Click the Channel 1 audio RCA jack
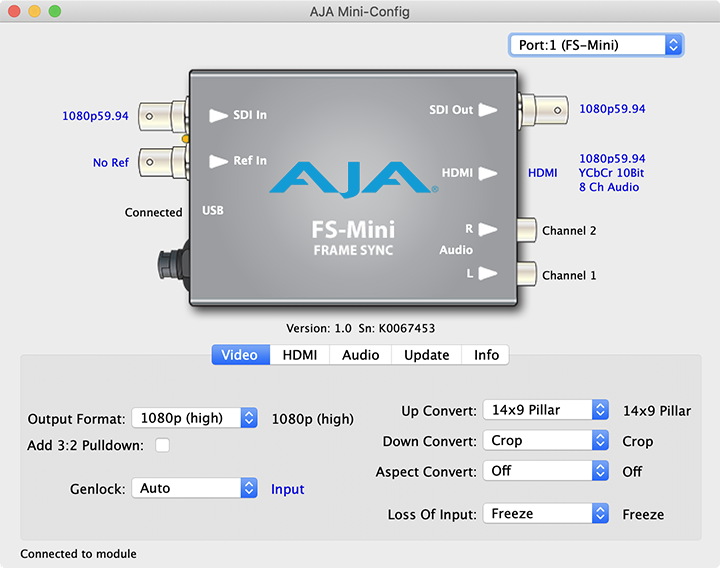 (526, 275)
